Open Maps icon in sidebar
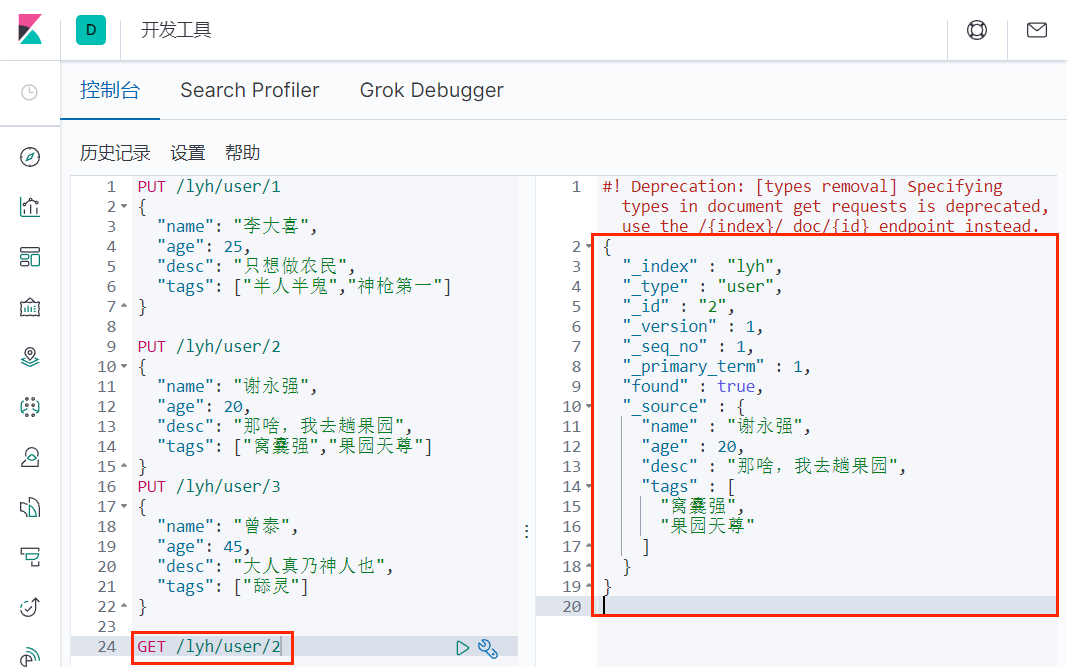The image size is (1067, 667). [30, 357]
